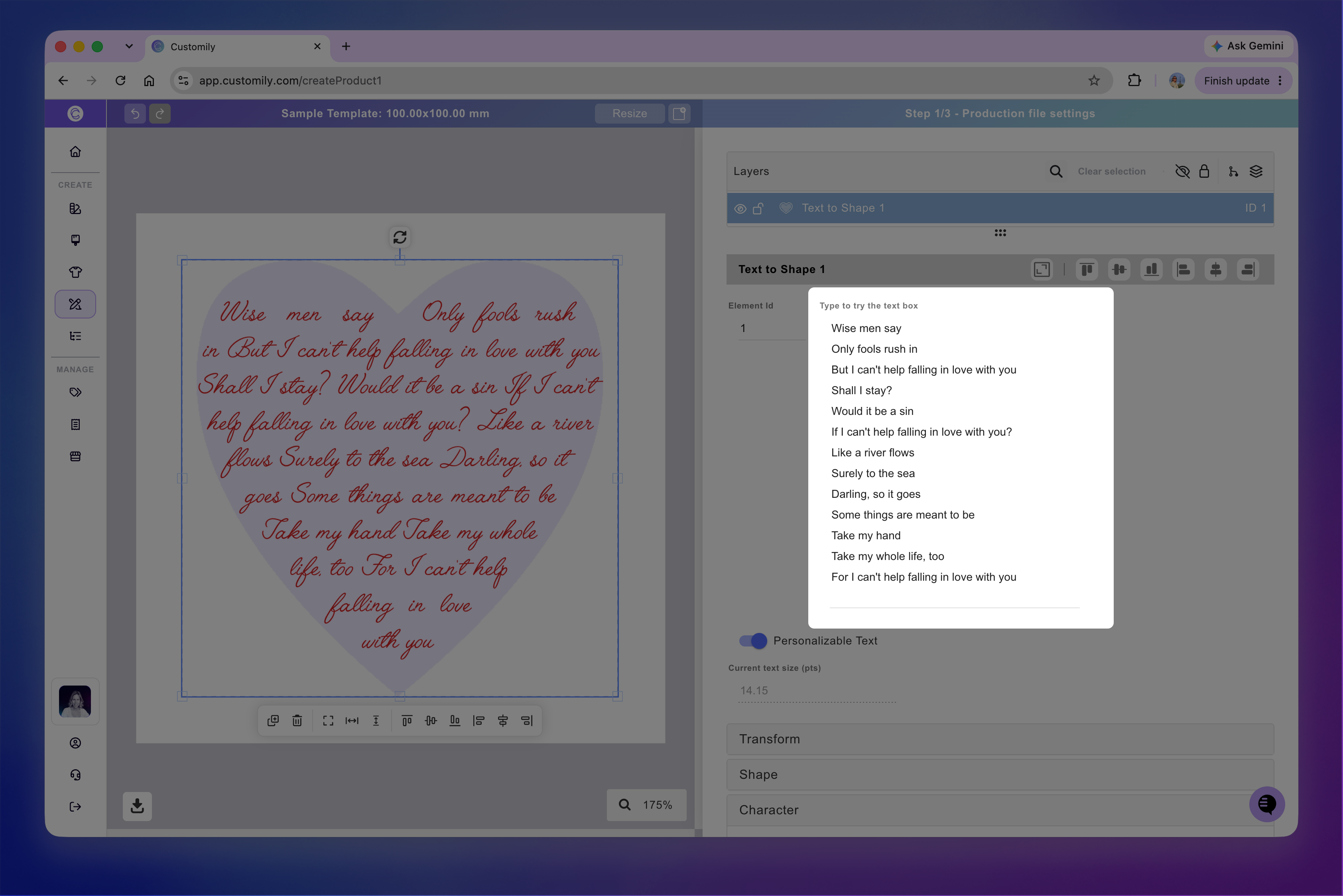
Task: Click the user profile photo thumbnail in sidebar
Action: coord(75,702)
